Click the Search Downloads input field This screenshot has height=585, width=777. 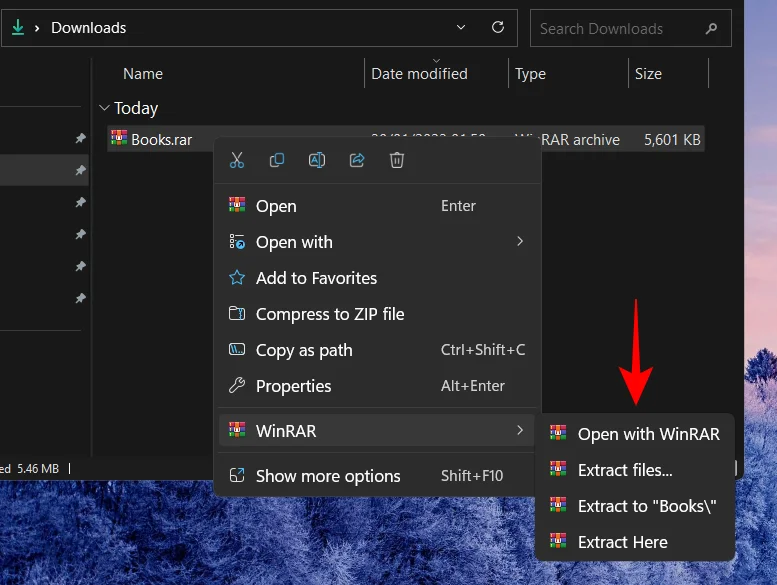[615, 29]
